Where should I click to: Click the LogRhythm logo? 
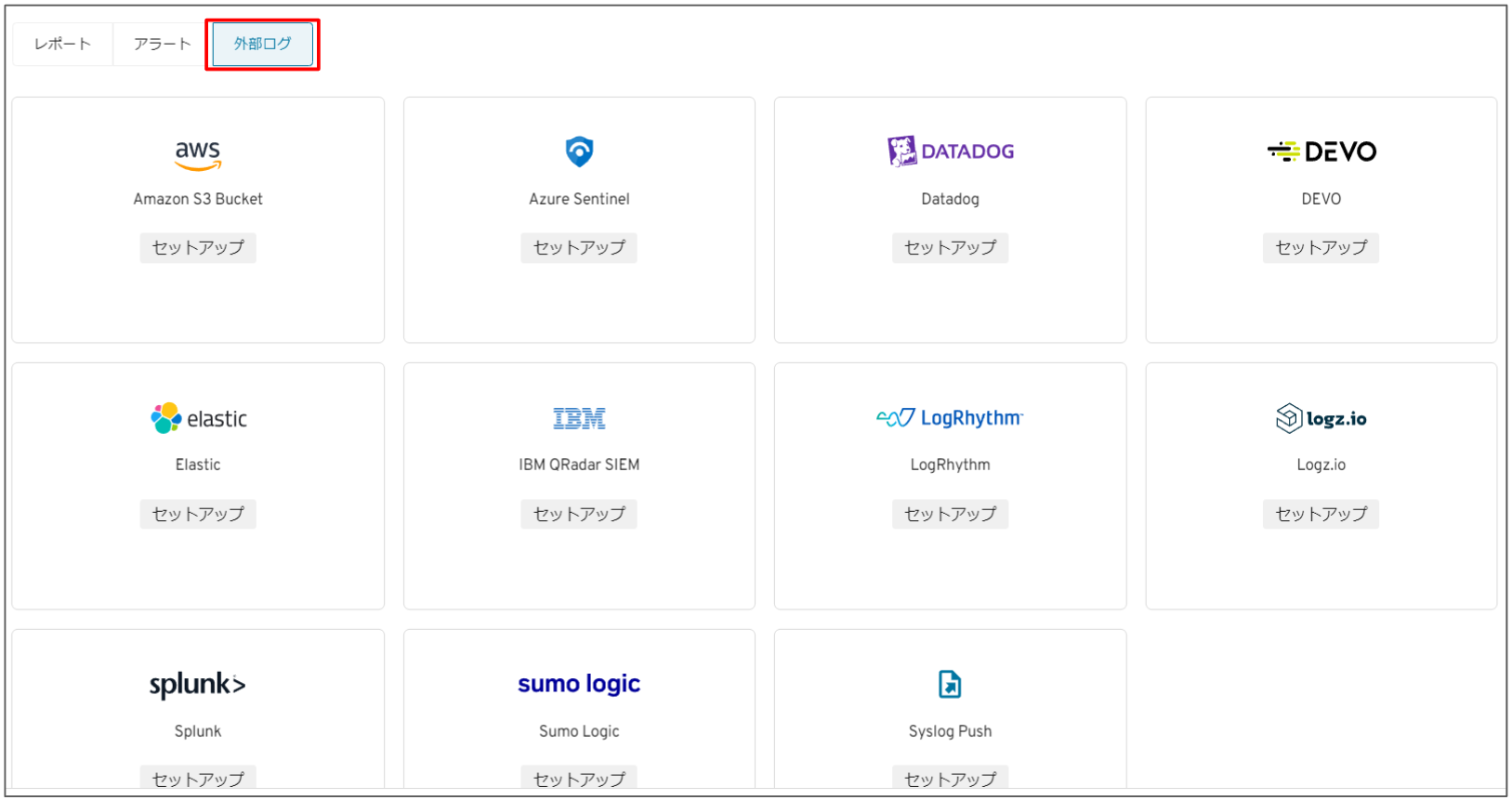[950, 418]
